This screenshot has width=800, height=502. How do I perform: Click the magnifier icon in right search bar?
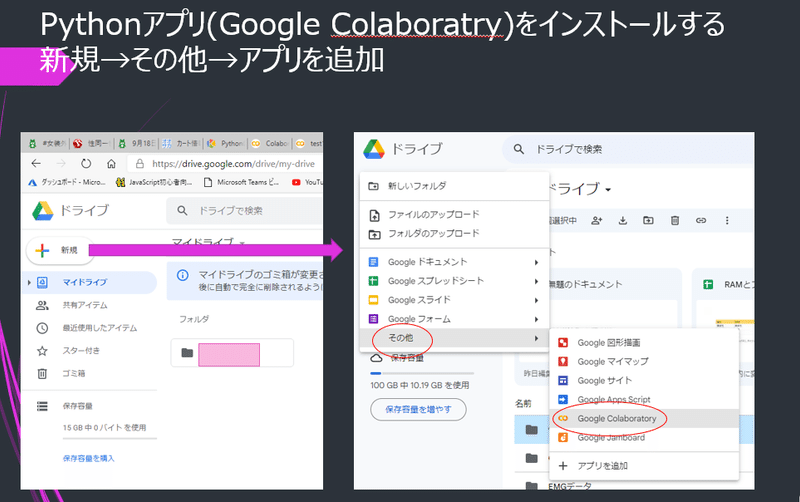[518, 149]
